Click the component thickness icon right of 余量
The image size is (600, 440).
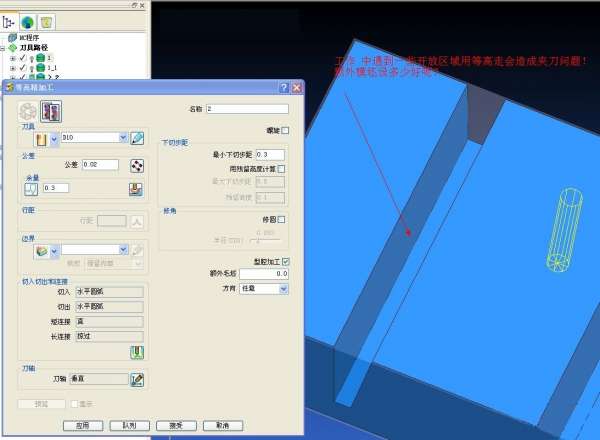pyautogui.click(x=134, y=188)
